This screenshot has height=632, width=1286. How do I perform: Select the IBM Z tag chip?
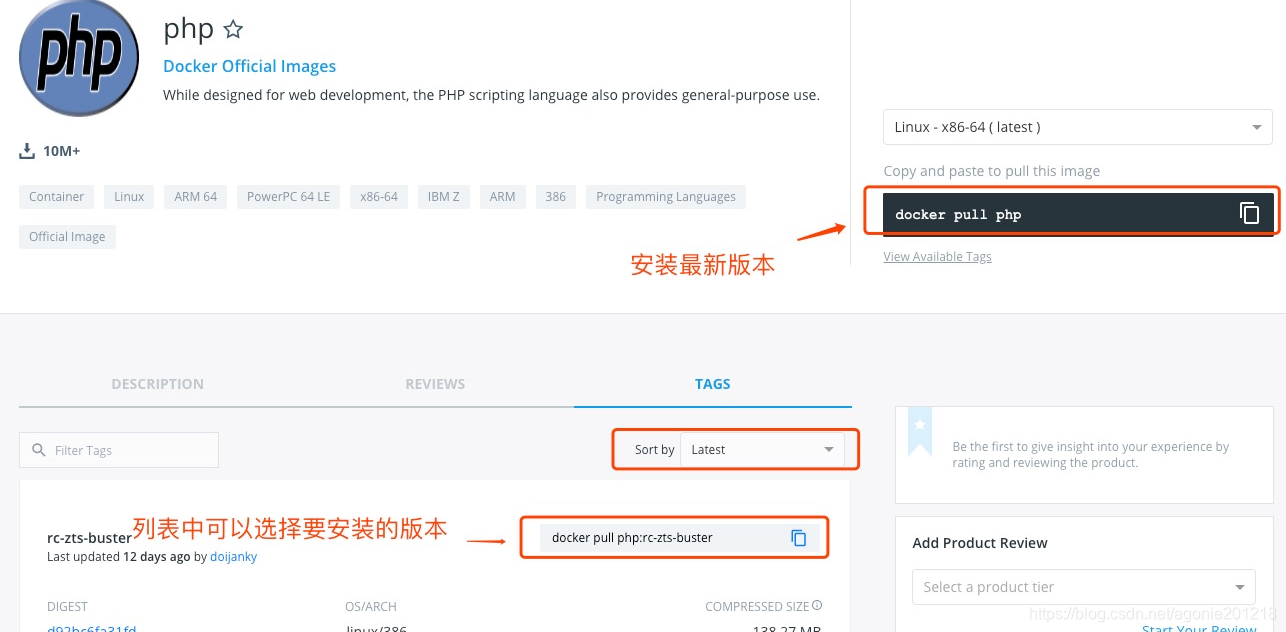point(443,197)
